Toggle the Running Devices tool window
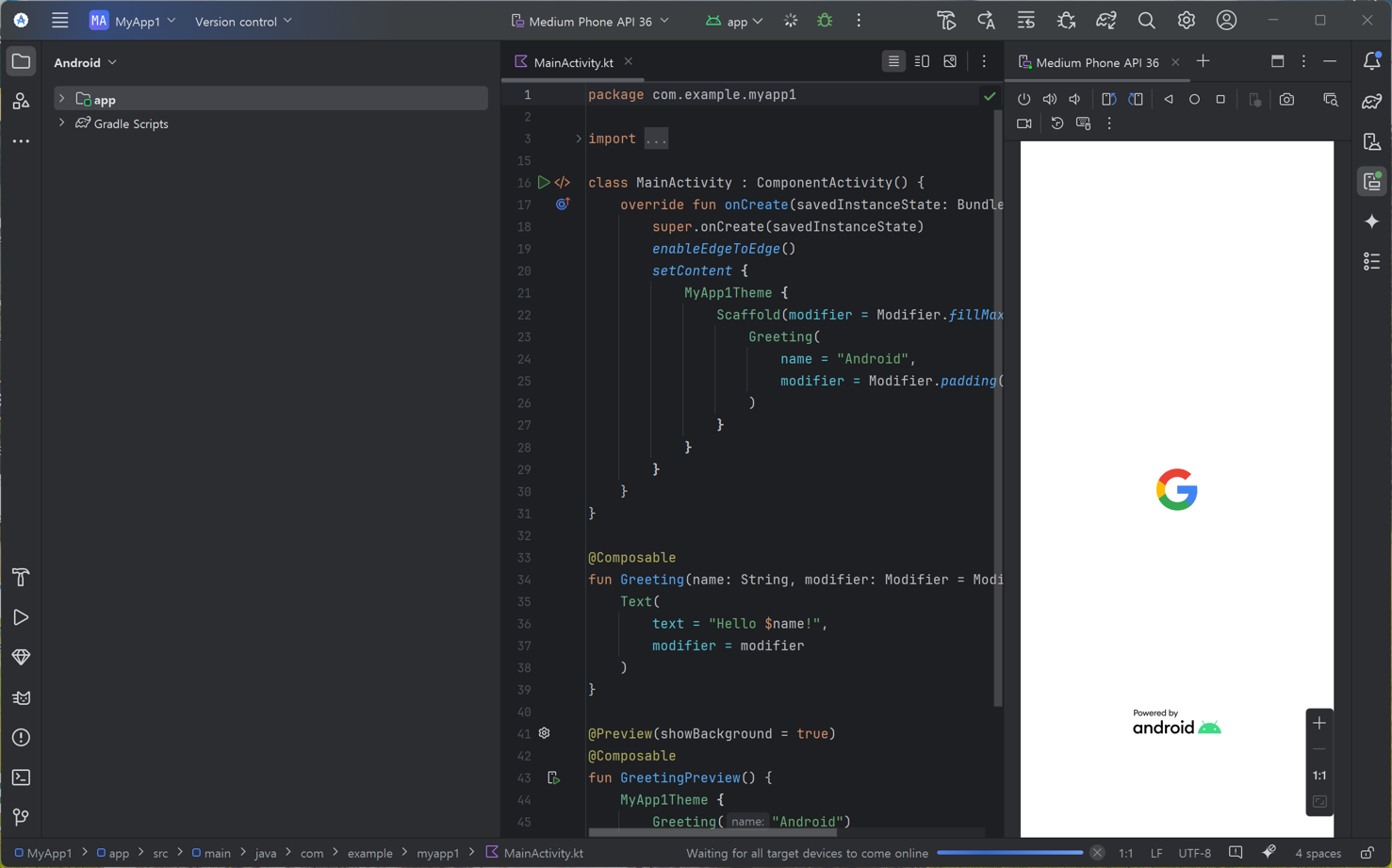Image resolution: width=1392 pixels, height=868 pixels. coord(1372,181)
